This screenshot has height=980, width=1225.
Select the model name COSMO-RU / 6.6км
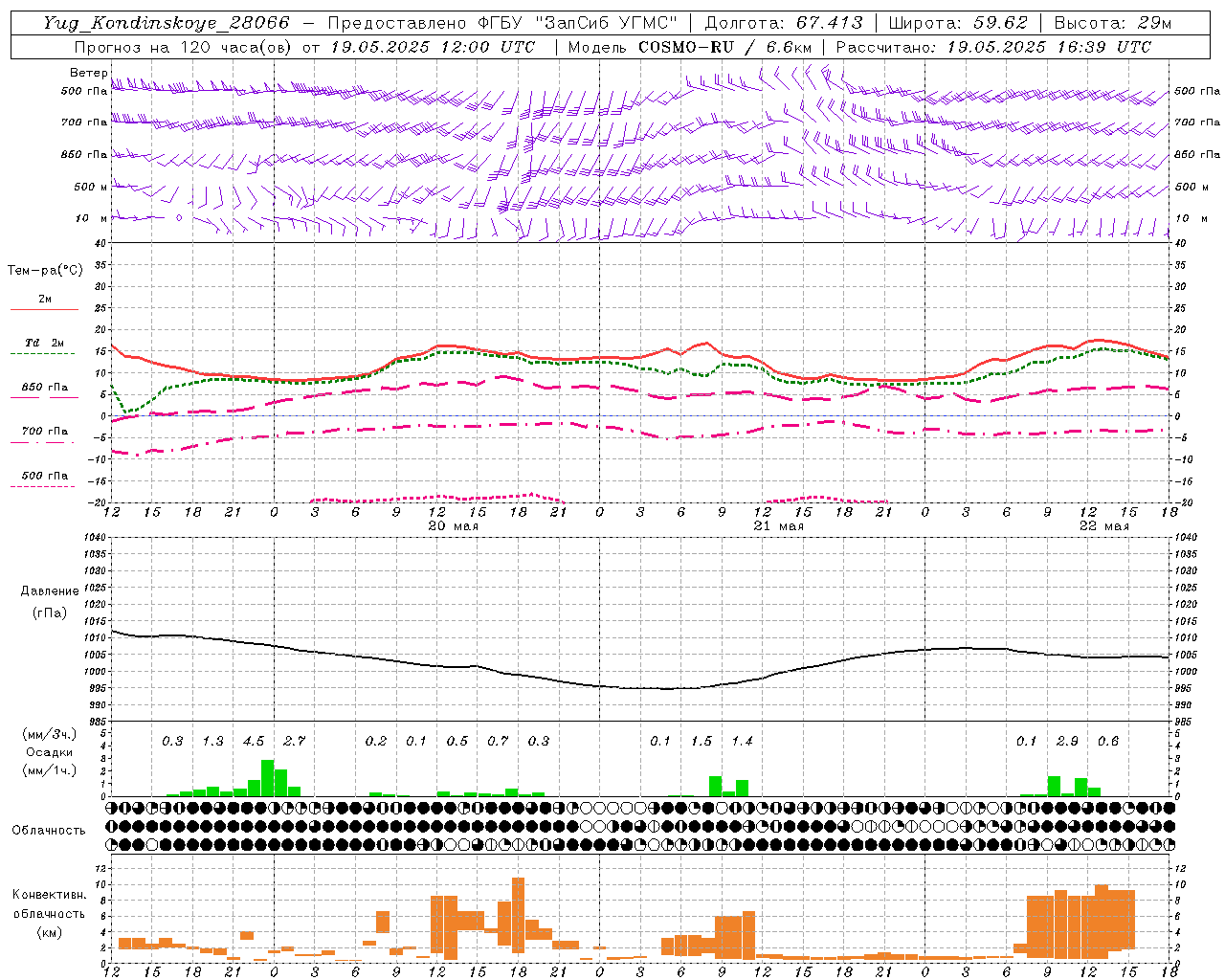(x=725, y=47)
